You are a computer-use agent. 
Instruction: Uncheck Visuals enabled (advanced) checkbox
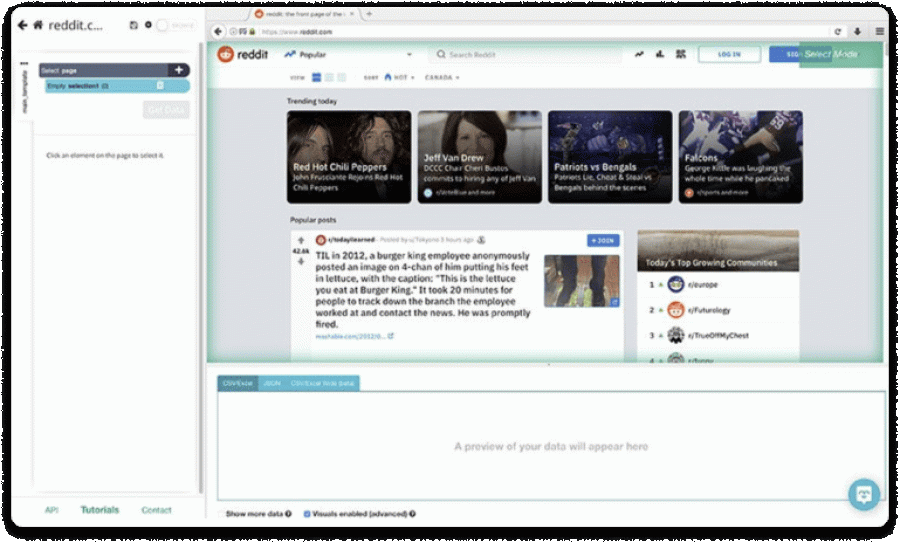[x=307, y=514]
